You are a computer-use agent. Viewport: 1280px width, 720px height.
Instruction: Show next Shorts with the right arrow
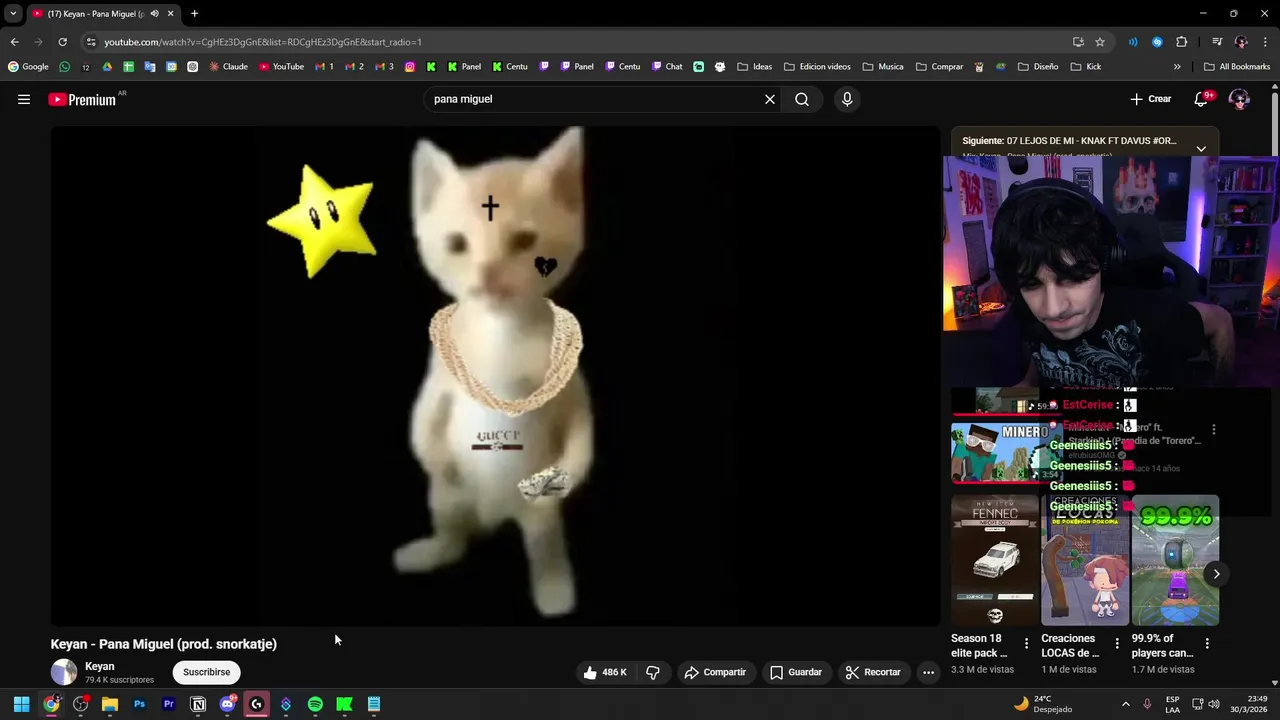click(1216, 573)
